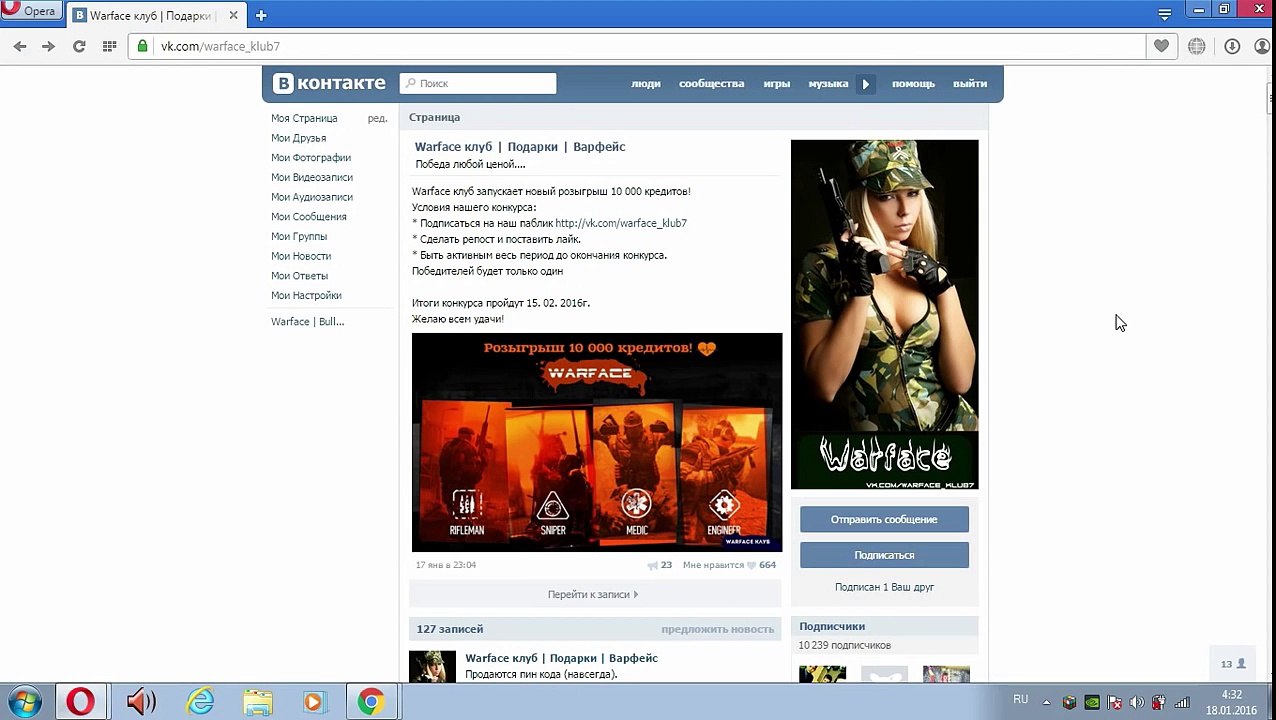The width and height of the screenshot is (1276, 720).
Task: Open Мои Новости in sidebar
Action: (x=301, y=256)
